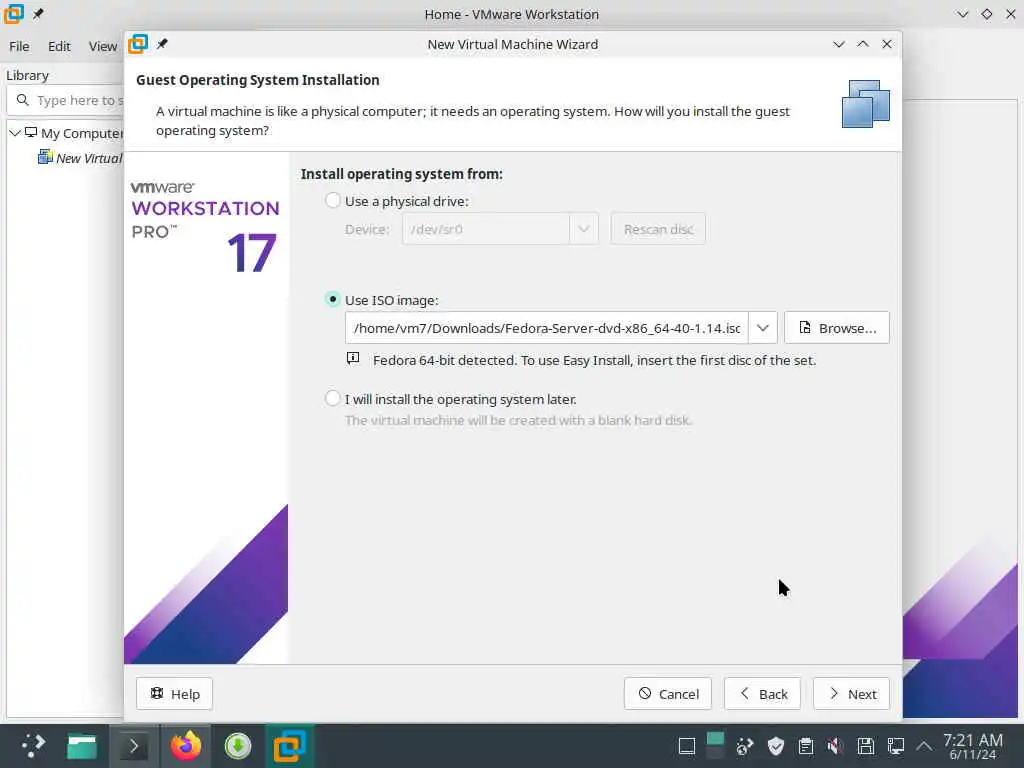Image resolution: width=1024 pixels, height=768 pixels.
Task: Open the File menu in VMware Workstation
Action: click(x=19, y=46)
